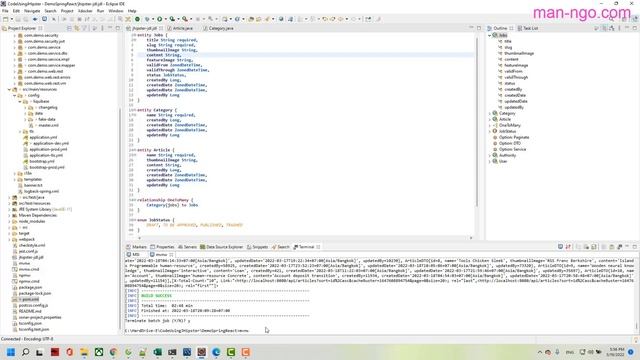Select logback-spring.xml file
The width and height of the screenshot is (640, 360).
click(x=41, y=191)
